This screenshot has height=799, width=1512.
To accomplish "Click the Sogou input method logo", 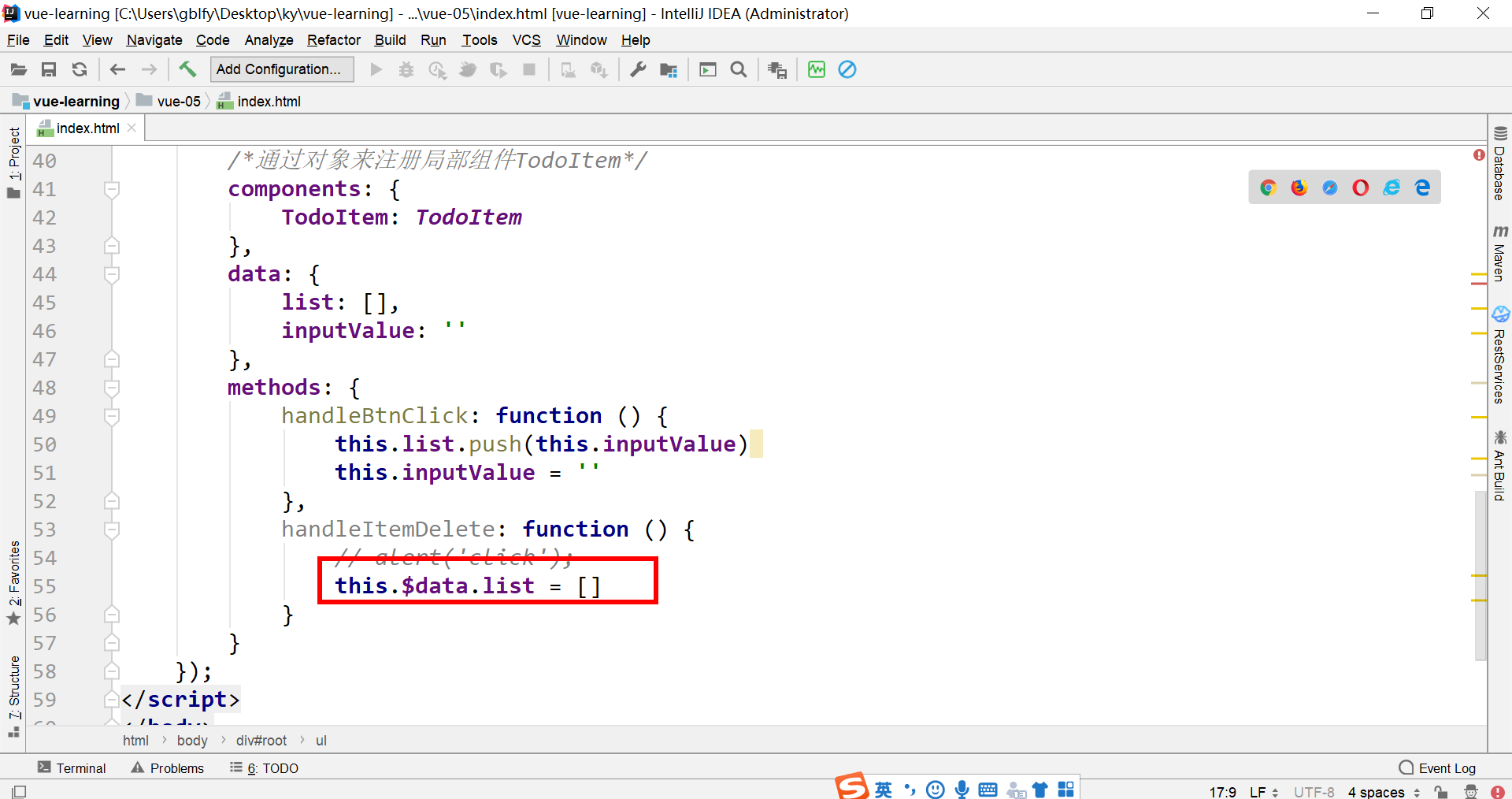I will tap(851, 786).
